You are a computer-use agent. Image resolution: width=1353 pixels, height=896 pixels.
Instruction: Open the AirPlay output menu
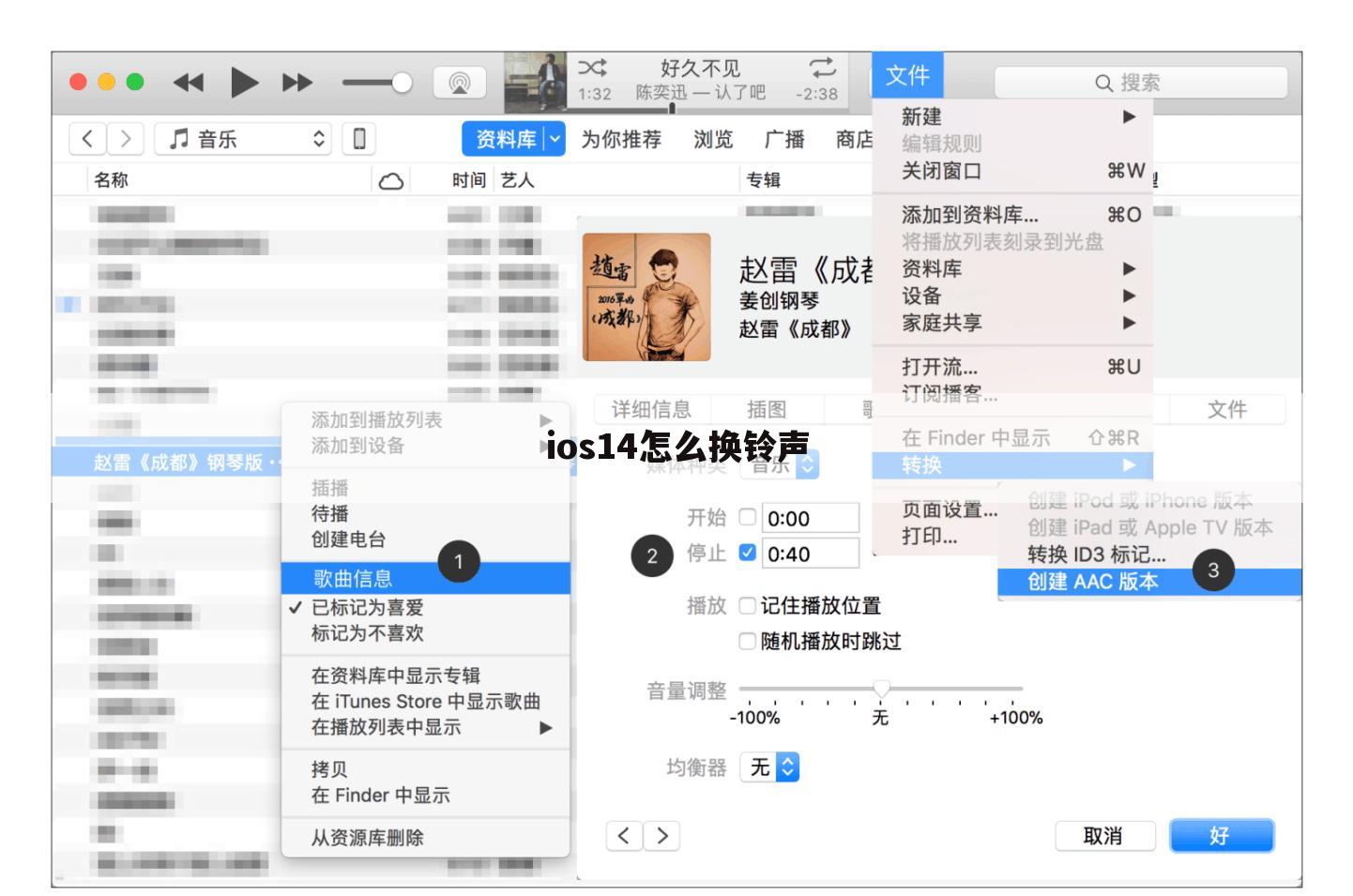click(x=460, y=83)
